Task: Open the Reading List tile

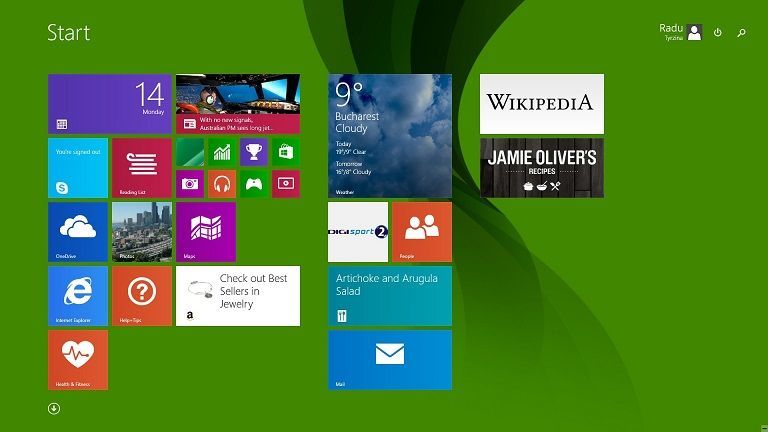Action: [x=142, y=168]
